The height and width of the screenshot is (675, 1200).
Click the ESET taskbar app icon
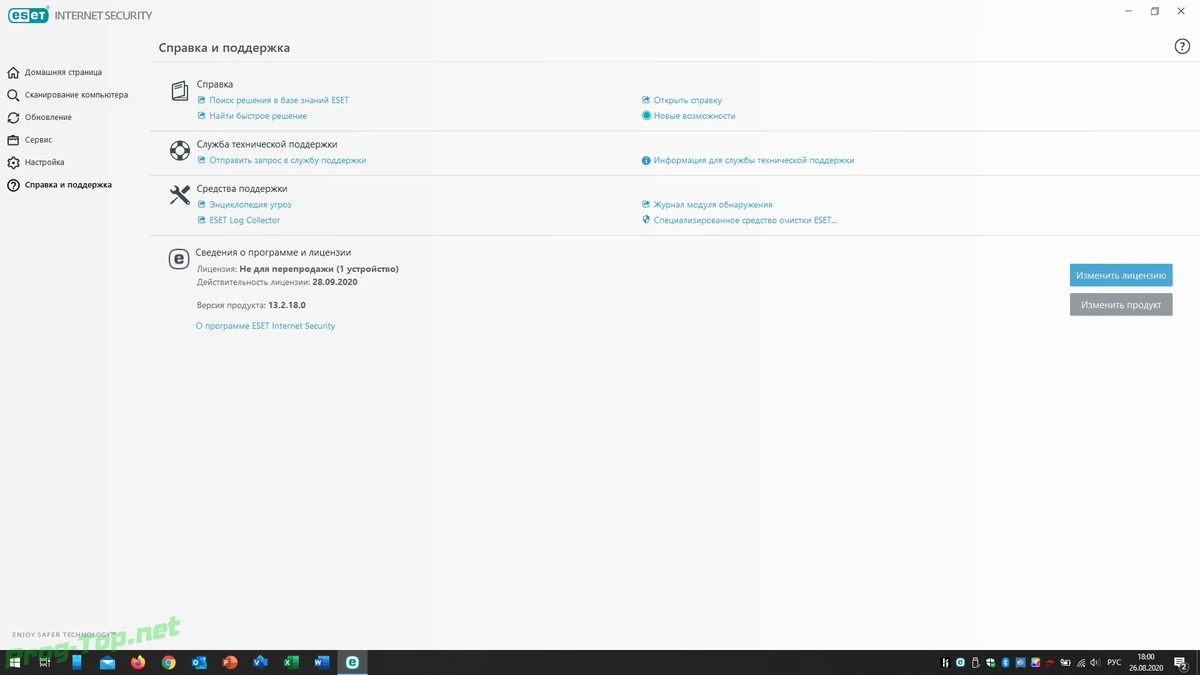[352, 663]
